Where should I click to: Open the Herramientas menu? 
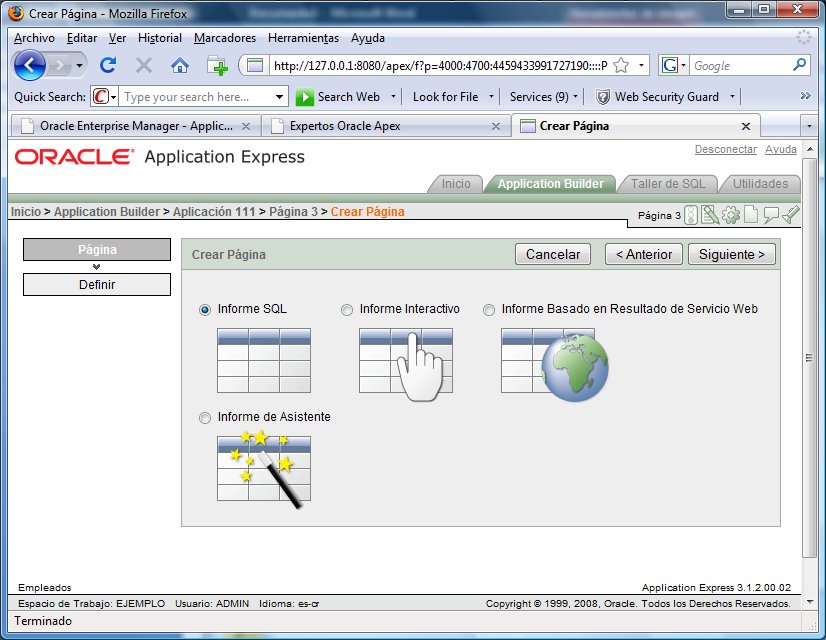click(303, 38)
